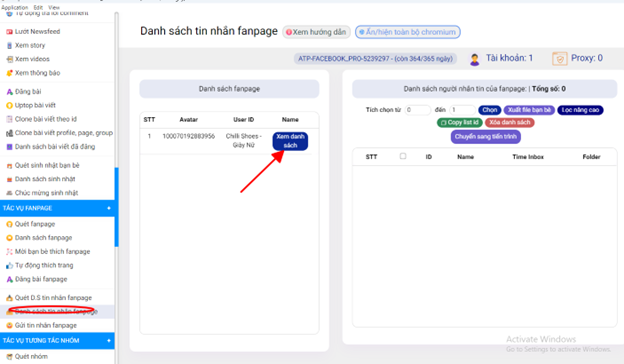Open Xem story from the sidebar icon
This screenshot has width=624, height=364.
(9, 45)
